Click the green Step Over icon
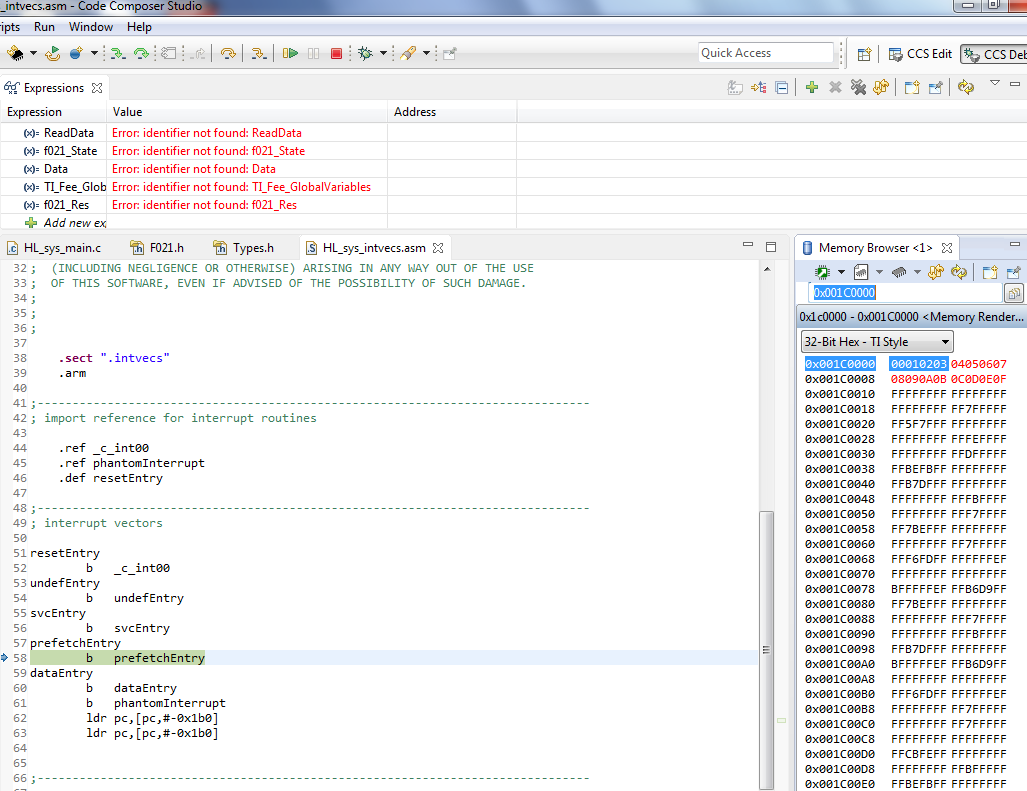This screenshot has width=1027, height=791. click(141, 53)
